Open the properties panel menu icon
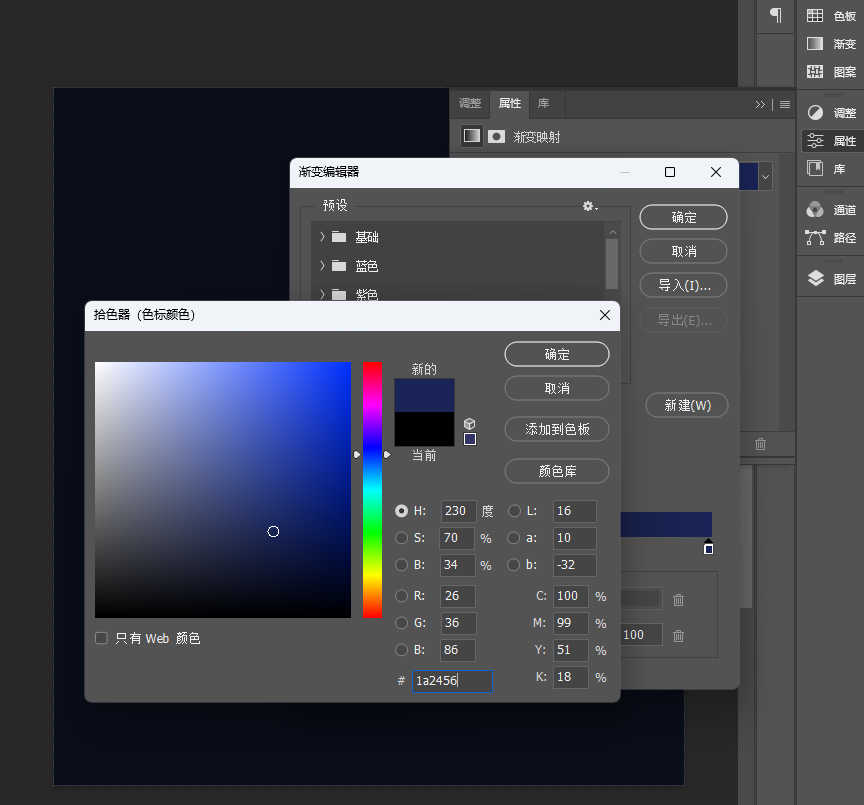This screenshot has width=864, height=805. (785, 104)
